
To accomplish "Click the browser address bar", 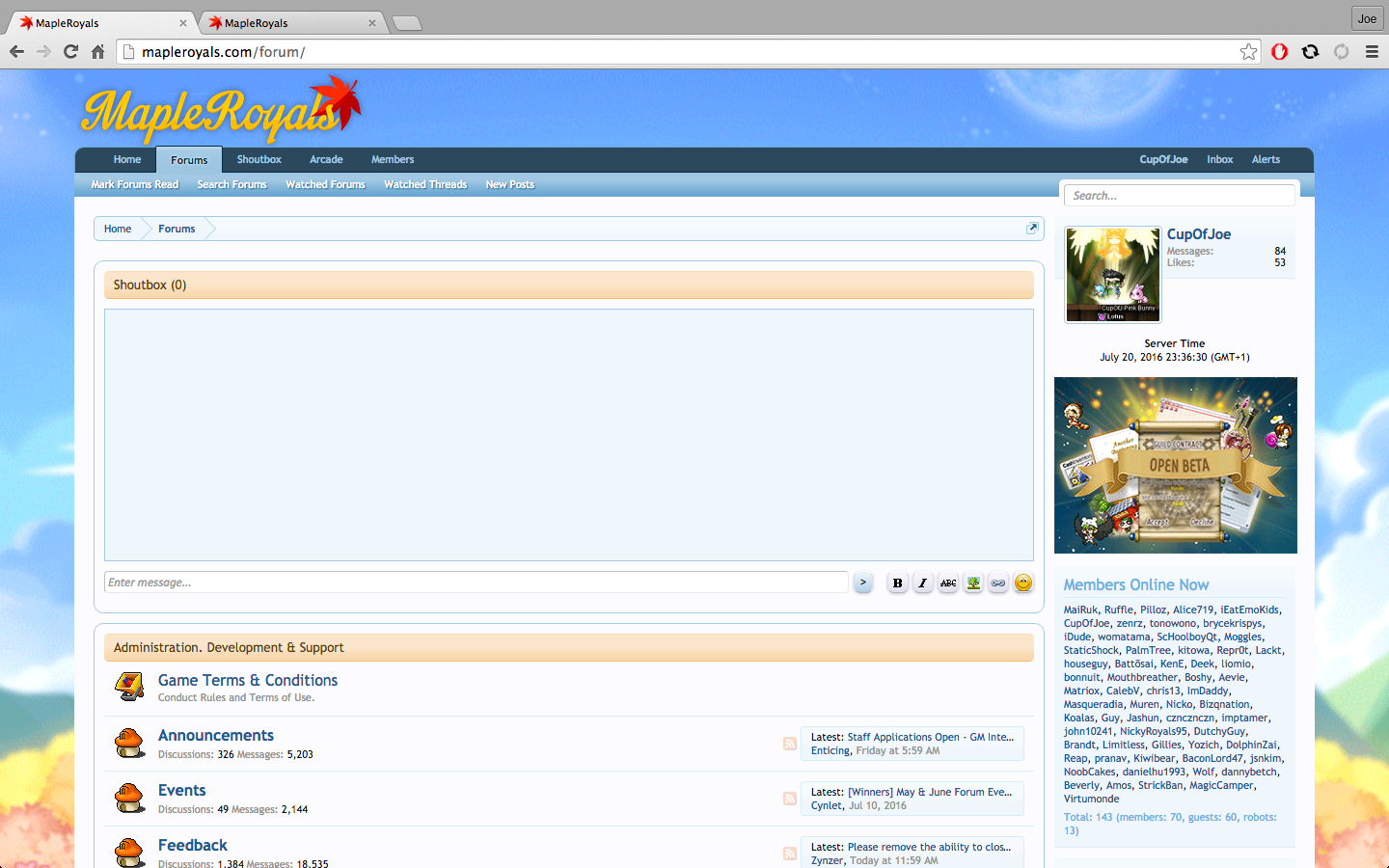I will (690, 52).
